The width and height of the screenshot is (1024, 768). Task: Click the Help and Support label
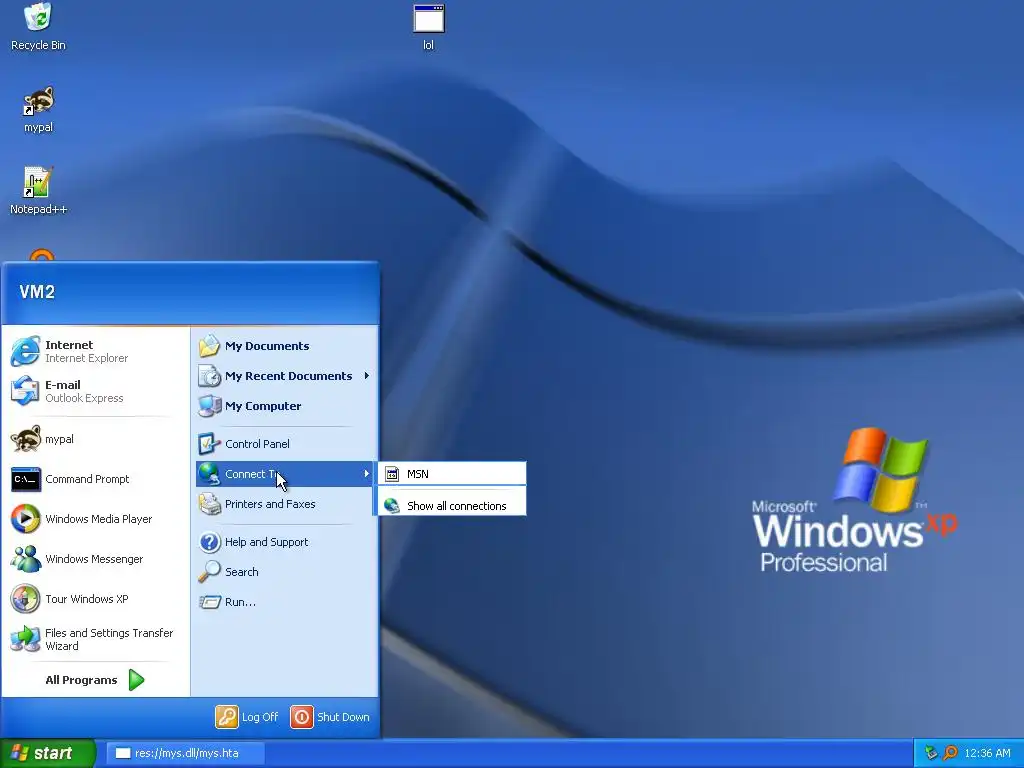pyautogui.click(x=266, y=542)
